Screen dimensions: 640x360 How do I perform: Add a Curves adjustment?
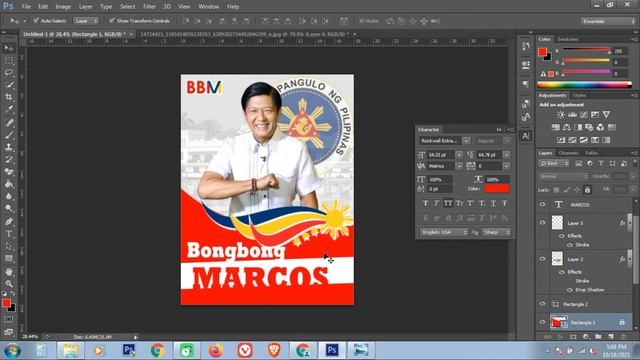pos(584,115)
